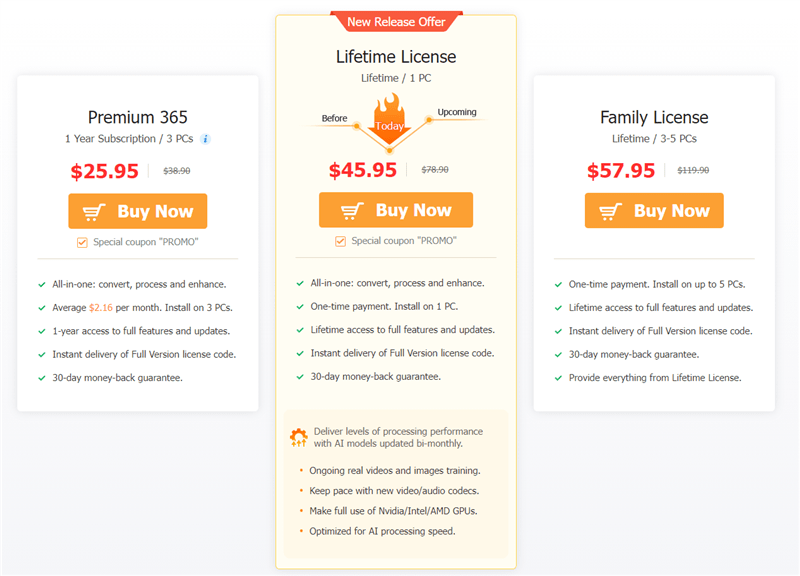Buy the Family License plan
The height and width of the screenshot is (576, 800).
pyautogui.click(x=654, y=211)
